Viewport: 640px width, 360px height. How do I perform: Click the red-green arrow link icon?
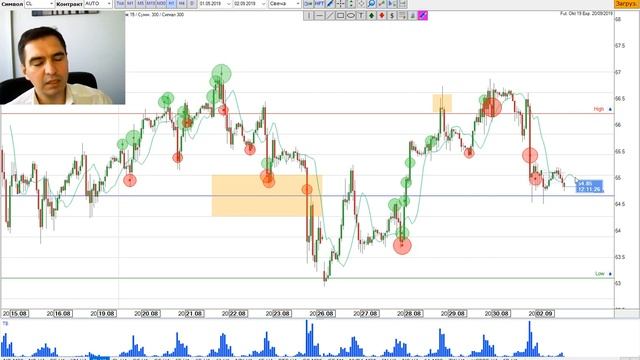pos(382,4)
